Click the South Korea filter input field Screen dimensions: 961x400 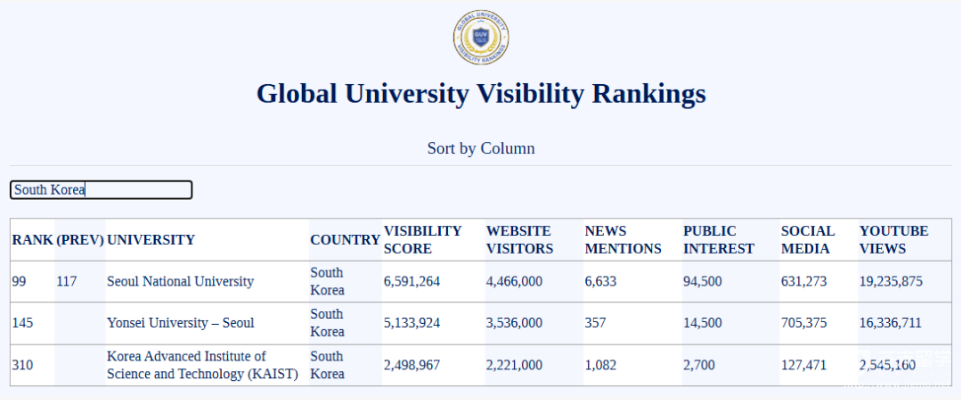coord(100,190)
